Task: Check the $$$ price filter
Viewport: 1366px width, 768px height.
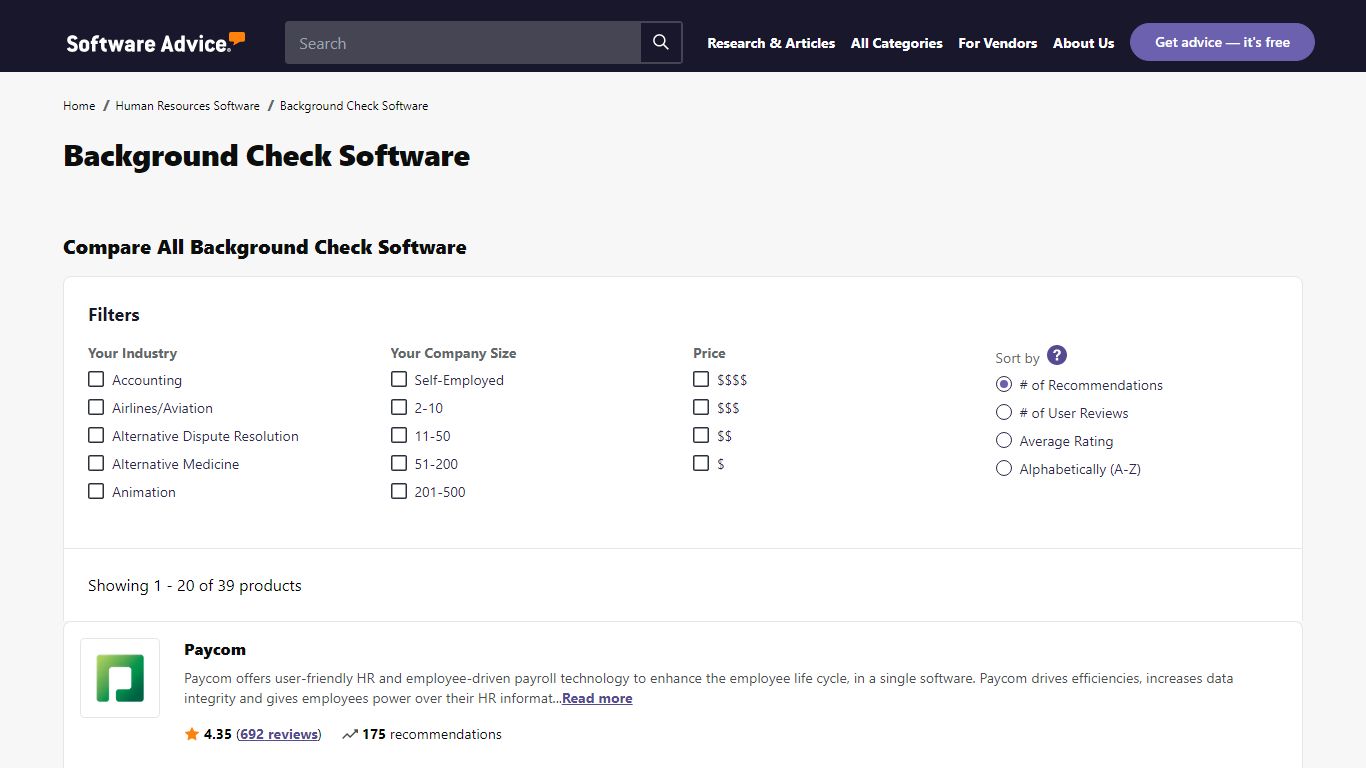Action: point(701,407)
